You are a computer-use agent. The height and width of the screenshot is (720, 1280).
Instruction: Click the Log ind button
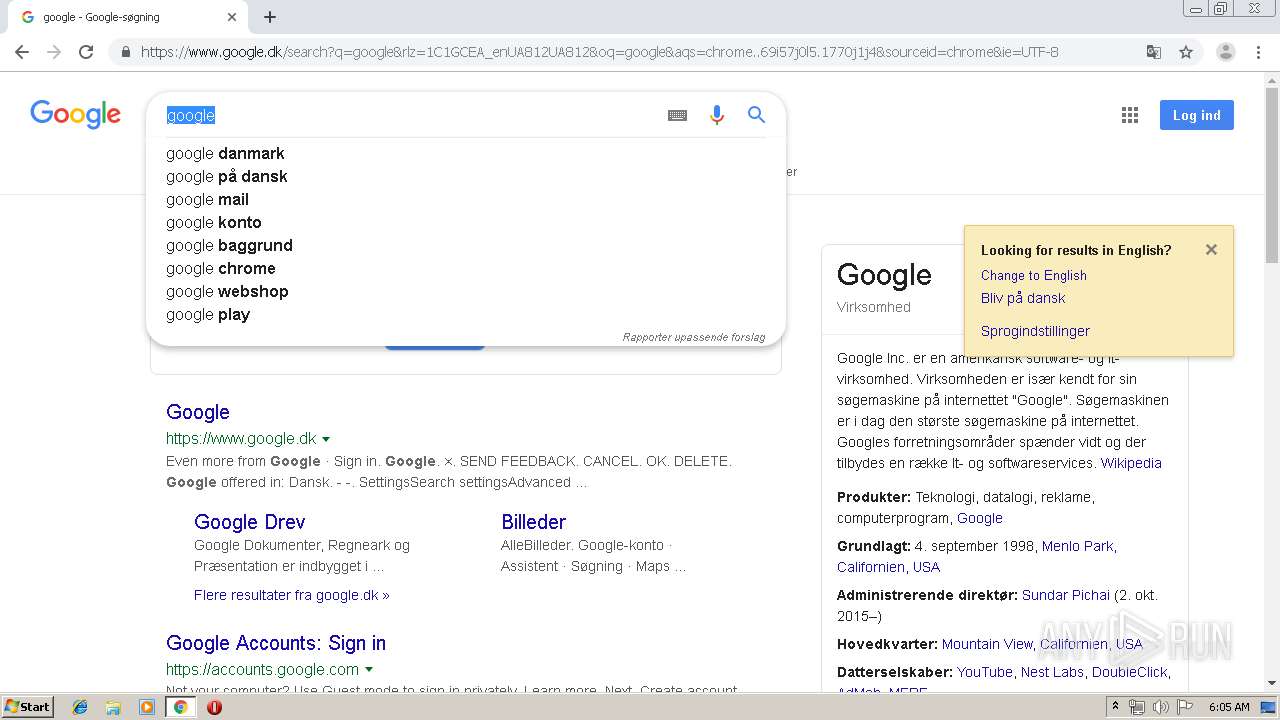click(1197, 115)
